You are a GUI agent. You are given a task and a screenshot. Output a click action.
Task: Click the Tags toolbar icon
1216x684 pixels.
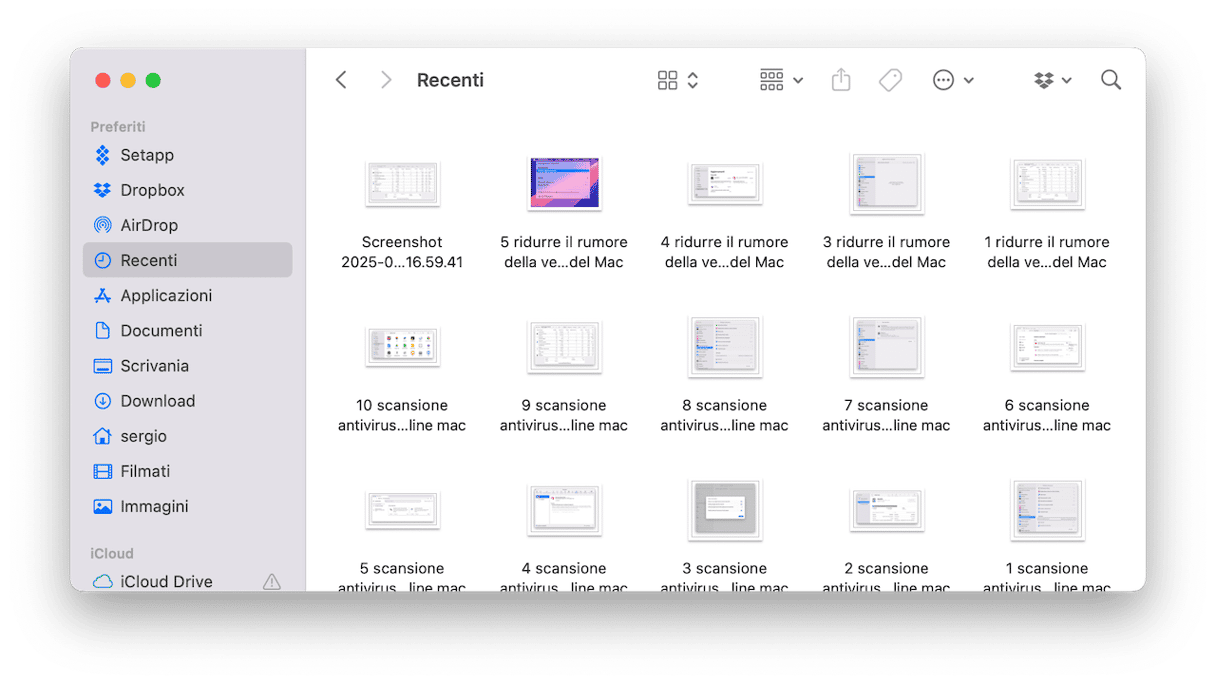click(x=890, y=80)
